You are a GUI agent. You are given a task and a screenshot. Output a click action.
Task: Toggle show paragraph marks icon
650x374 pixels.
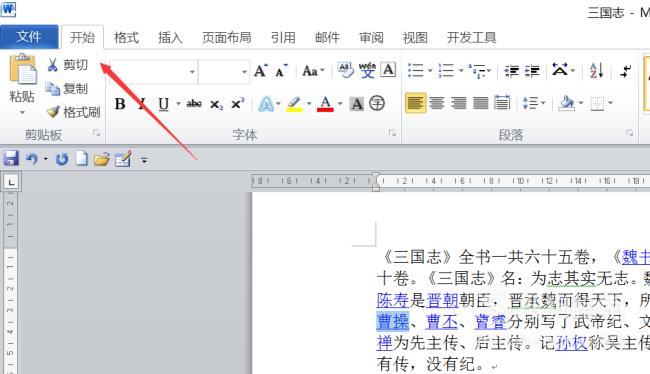(x=626, y=71)
